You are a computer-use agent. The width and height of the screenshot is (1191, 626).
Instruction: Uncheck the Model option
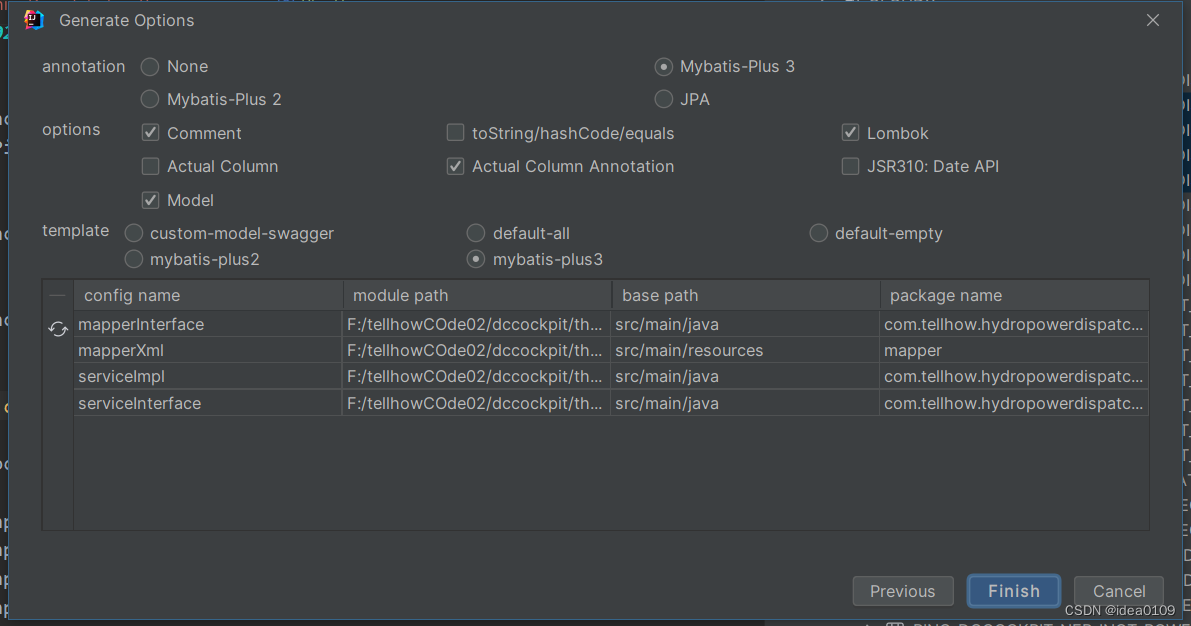click(150, 200)
